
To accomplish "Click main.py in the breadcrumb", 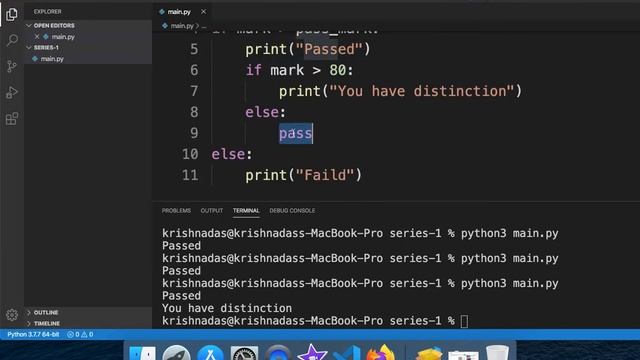I will coord(182,26).
